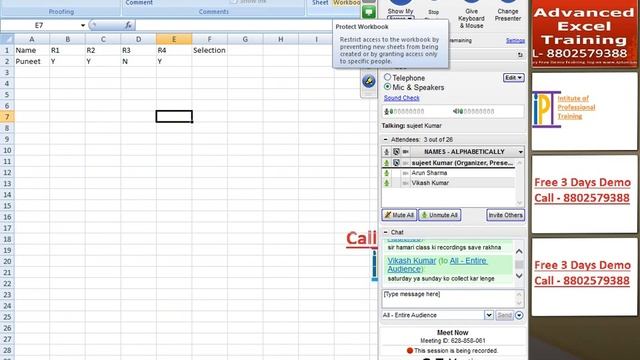Image resolution: width=640 pixels, height=360 pixels.
Task: Click the undock panel icon below Settings
Action: coord(520,55)
